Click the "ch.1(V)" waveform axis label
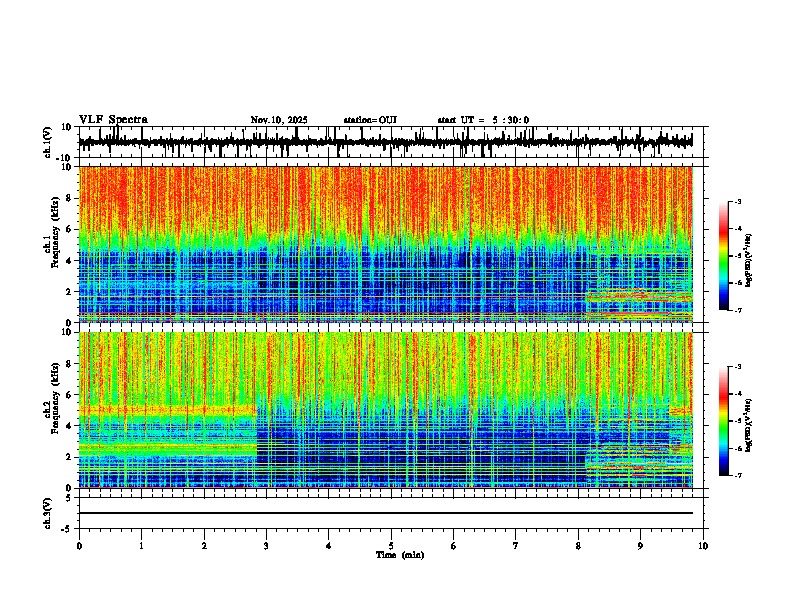 (48, 142)
